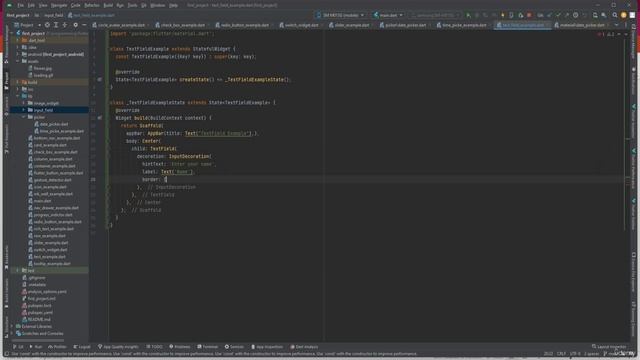640x360 pixels.
Task: Open the main.dart run configuration dropdown
Action: (x=388, y=15)
